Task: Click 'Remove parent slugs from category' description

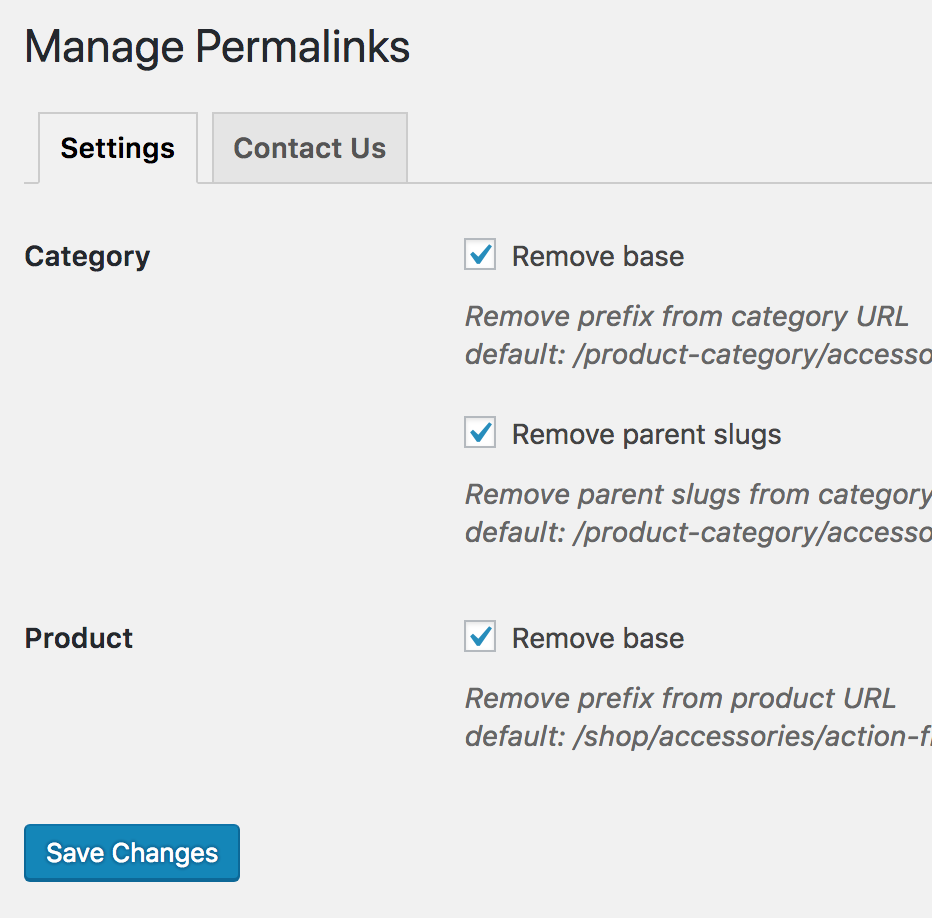Action: click(x=698, y=495)
